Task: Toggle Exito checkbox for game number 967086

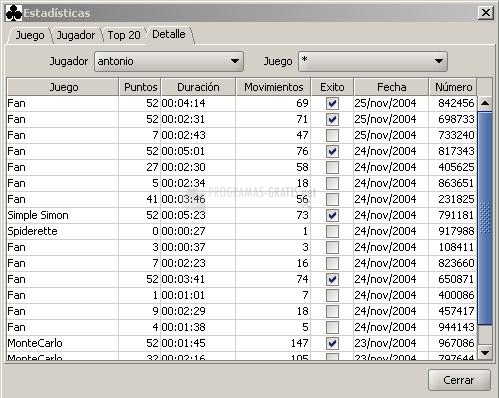Action: point(332,343)
